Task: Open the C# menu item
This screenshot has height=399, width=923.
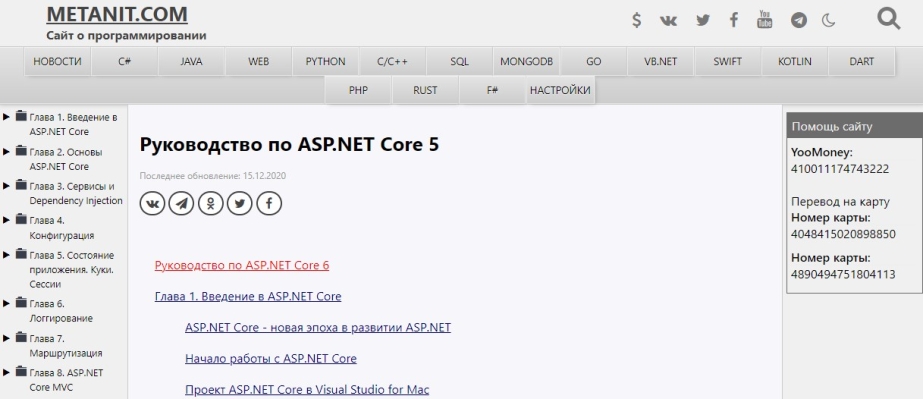Action: [x=124, y=61]
